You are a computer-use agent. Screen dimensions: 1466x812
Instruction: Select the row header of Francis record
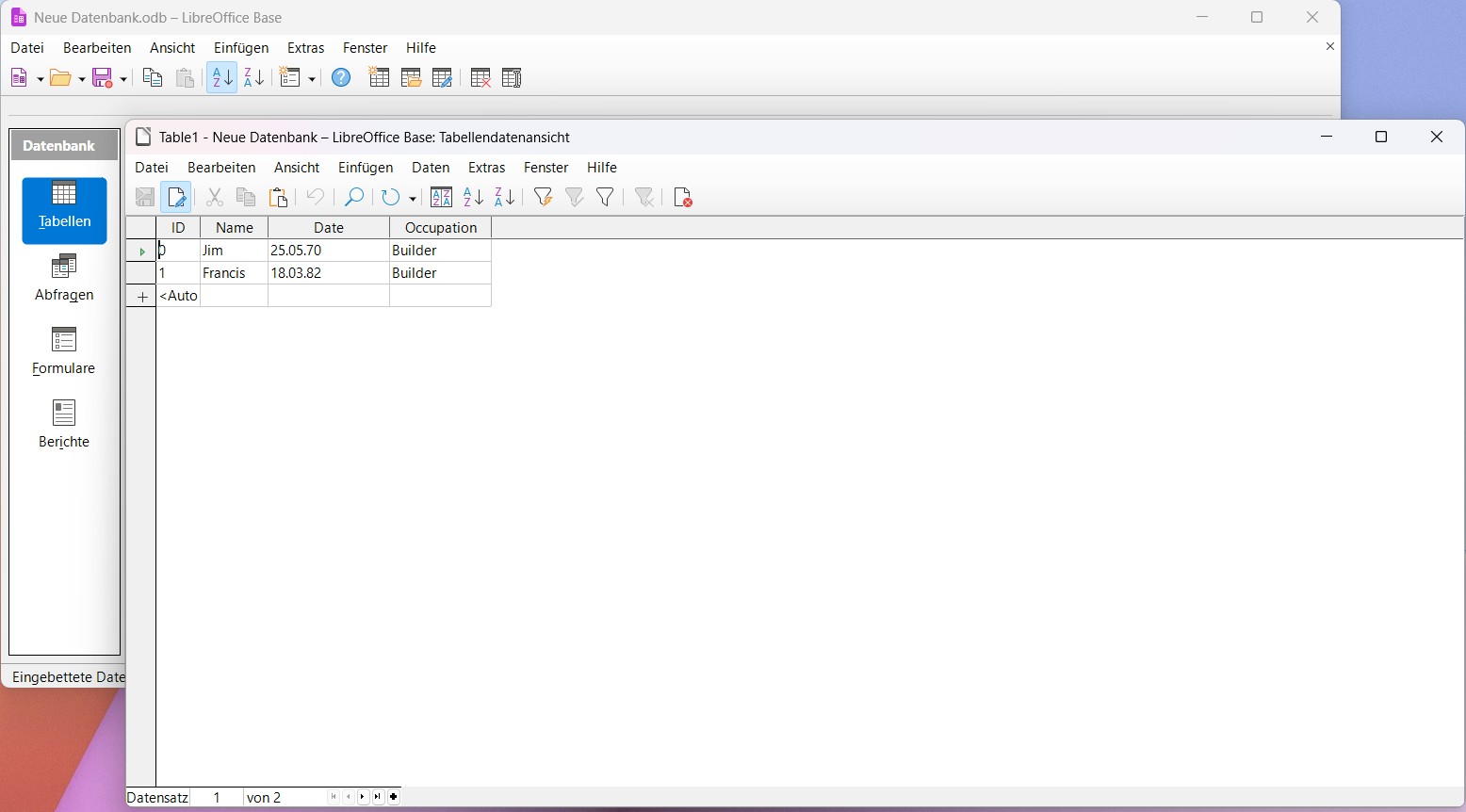click(141, 273)
